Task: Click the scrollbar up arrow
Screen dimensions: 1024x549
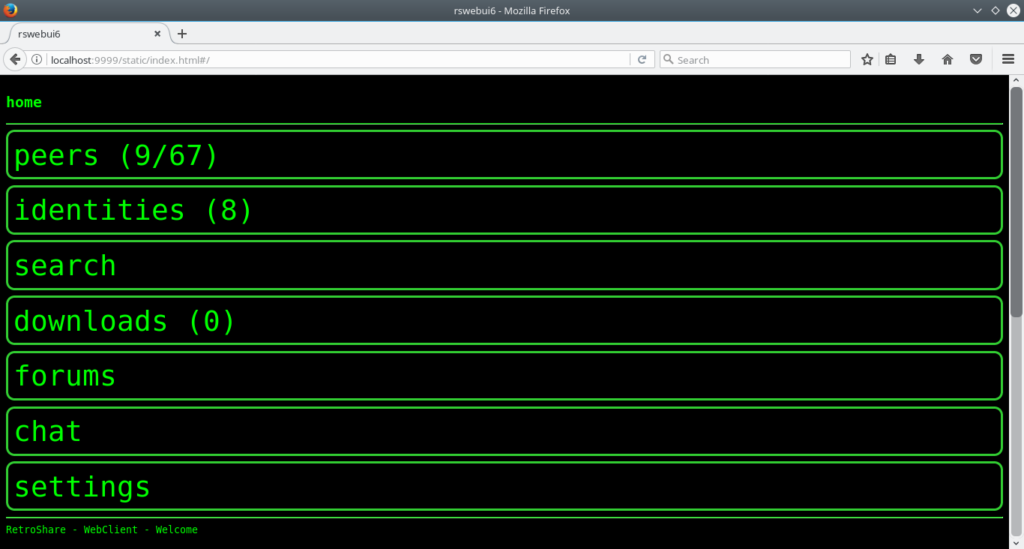Action: (1016, 80)
